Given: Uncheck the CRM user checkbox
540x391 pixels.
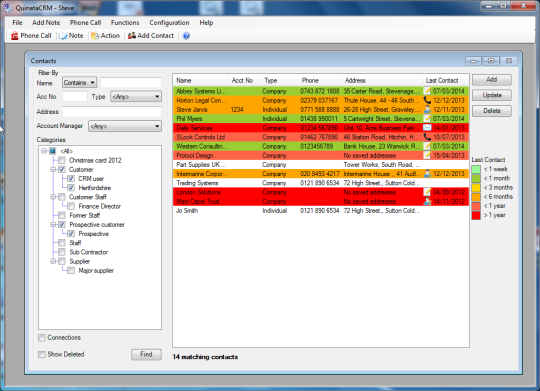Looking at the screenshot, I should tap(71, 178).
